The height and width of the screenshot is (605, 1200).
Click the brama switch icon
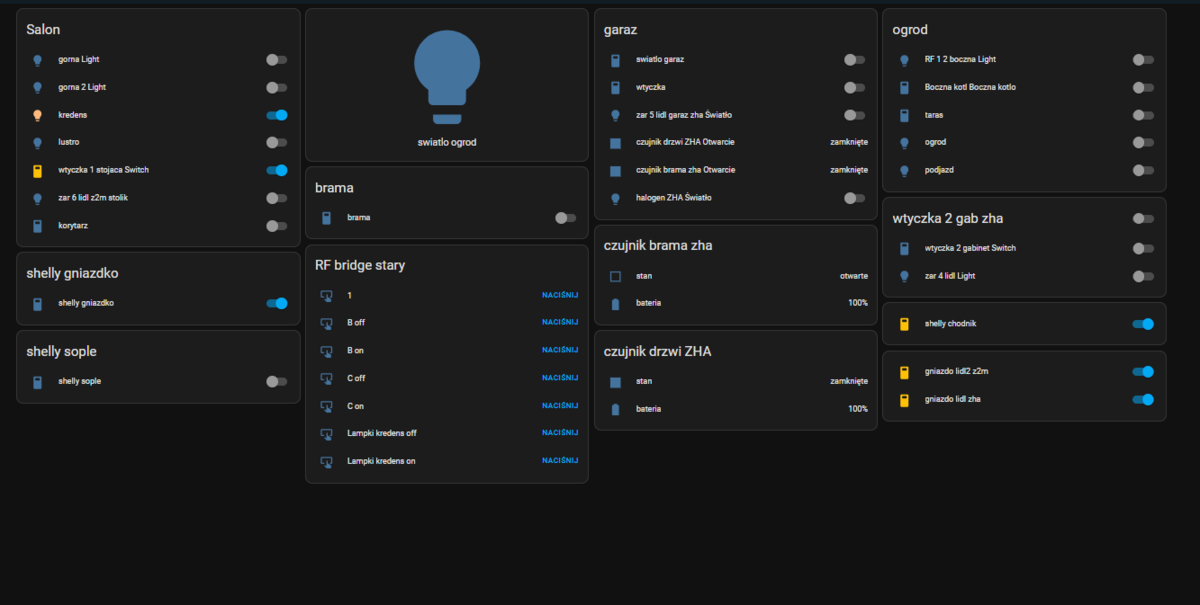pyautogui.click(x=326, y=217)
